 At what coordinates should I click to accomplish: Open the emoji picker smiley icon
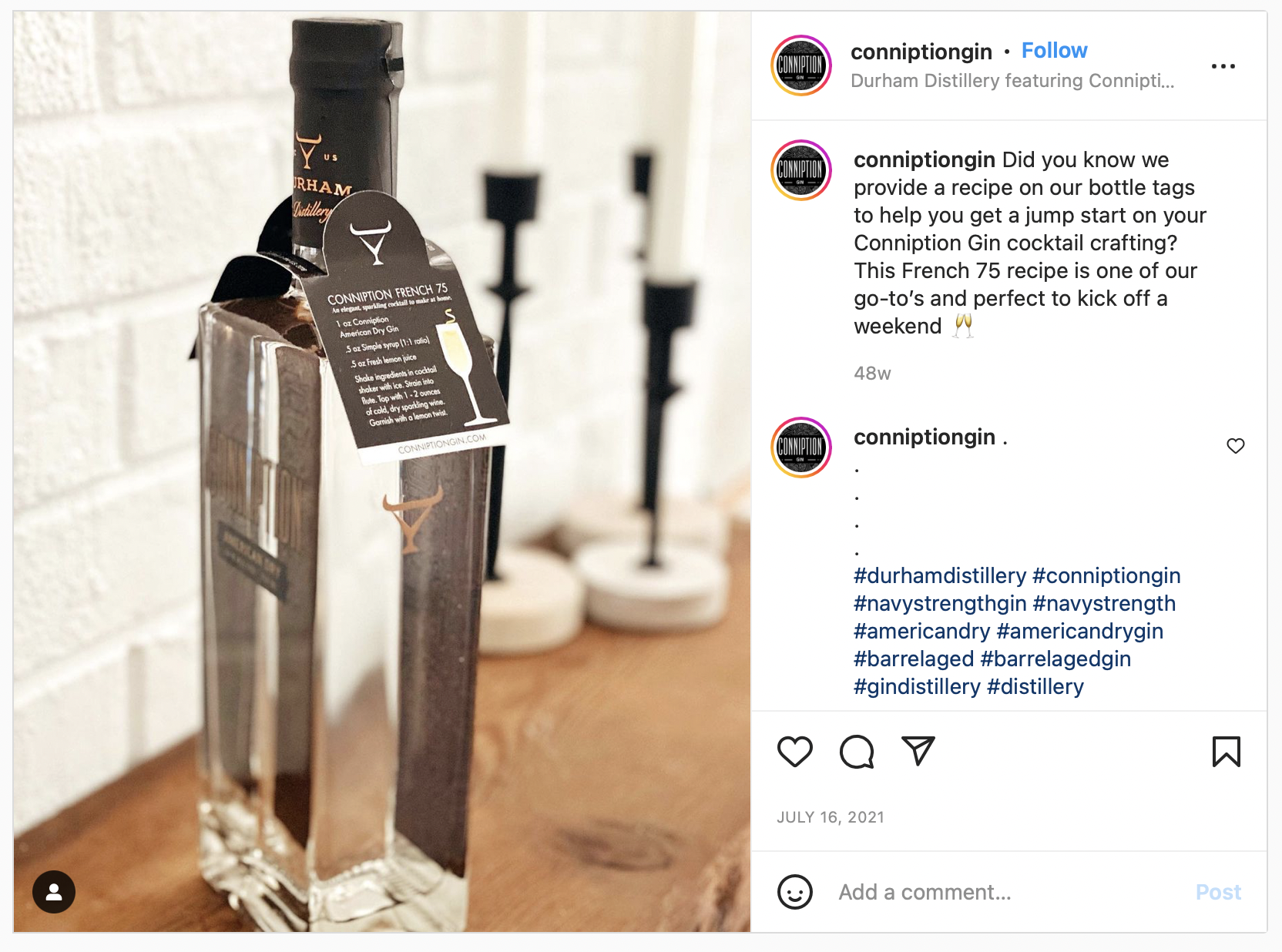coord(794,892)
